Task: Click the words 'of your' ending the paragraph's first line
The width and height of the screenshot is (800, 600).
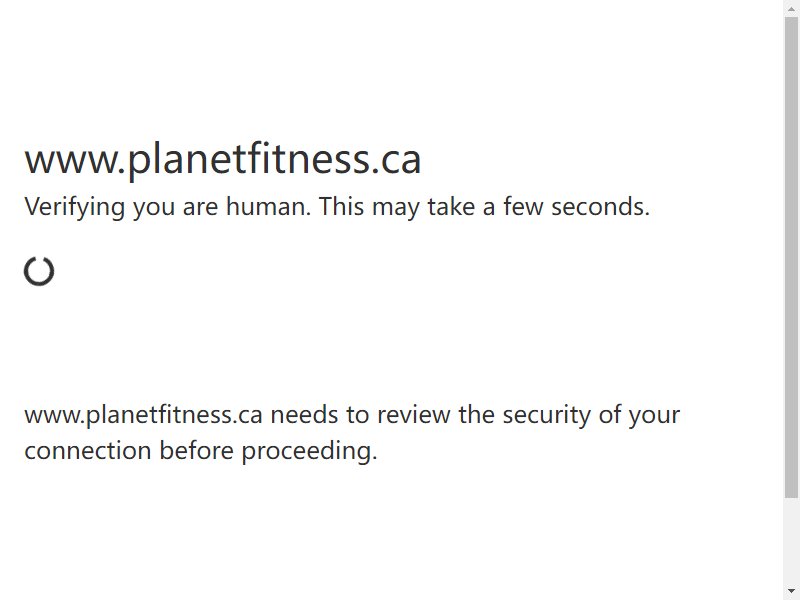Action: (639, 415)
